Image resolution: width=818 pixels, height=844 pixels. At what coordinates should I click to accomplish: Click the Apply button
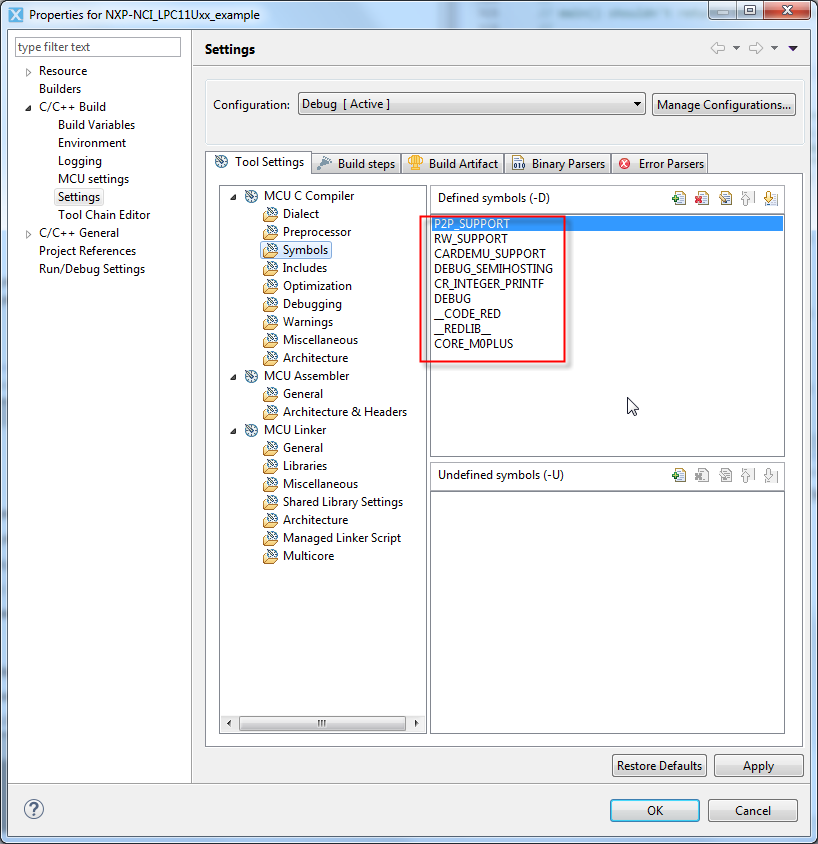point(758,765)
